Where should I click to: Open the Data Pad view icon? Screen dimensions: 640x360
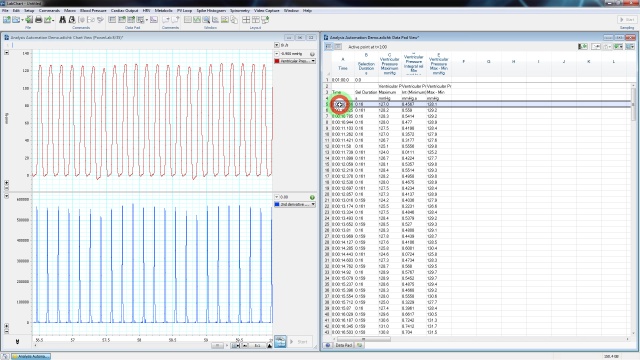click(112, 20)
